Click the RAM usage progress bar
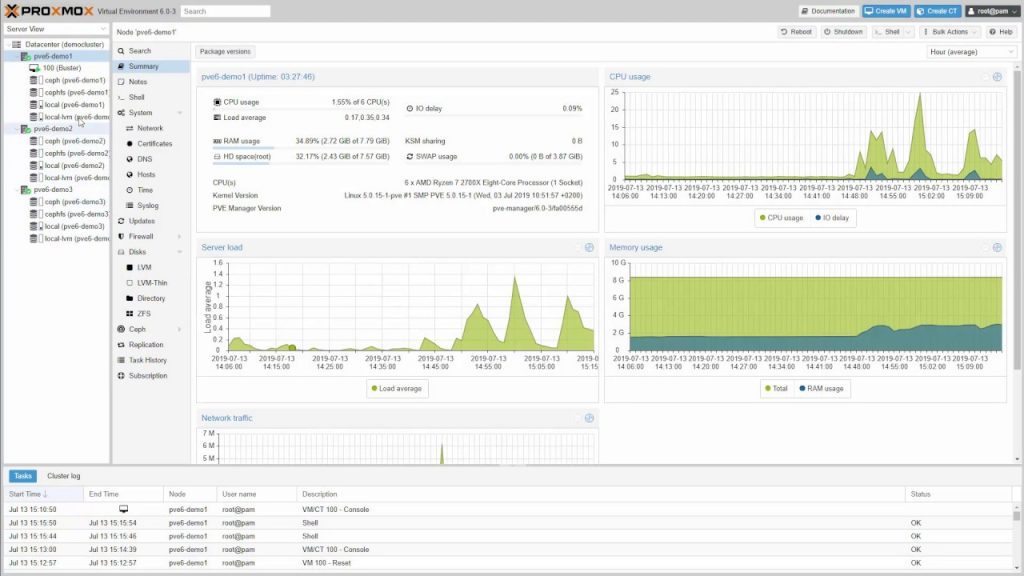Screen dimensions: 1024x576 (x=243, y=148)
